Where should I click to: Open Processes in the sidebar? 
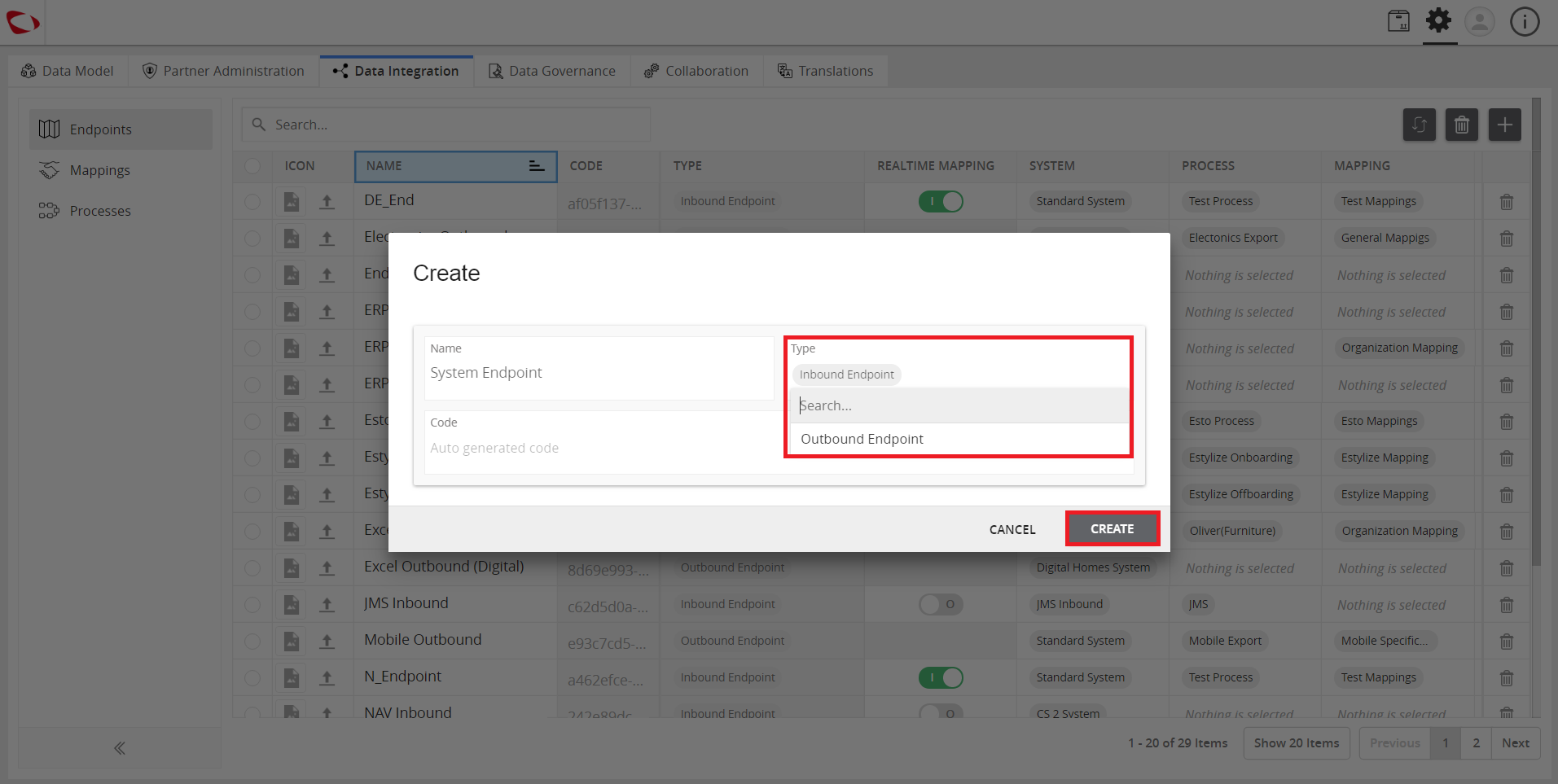pos(121,211)
